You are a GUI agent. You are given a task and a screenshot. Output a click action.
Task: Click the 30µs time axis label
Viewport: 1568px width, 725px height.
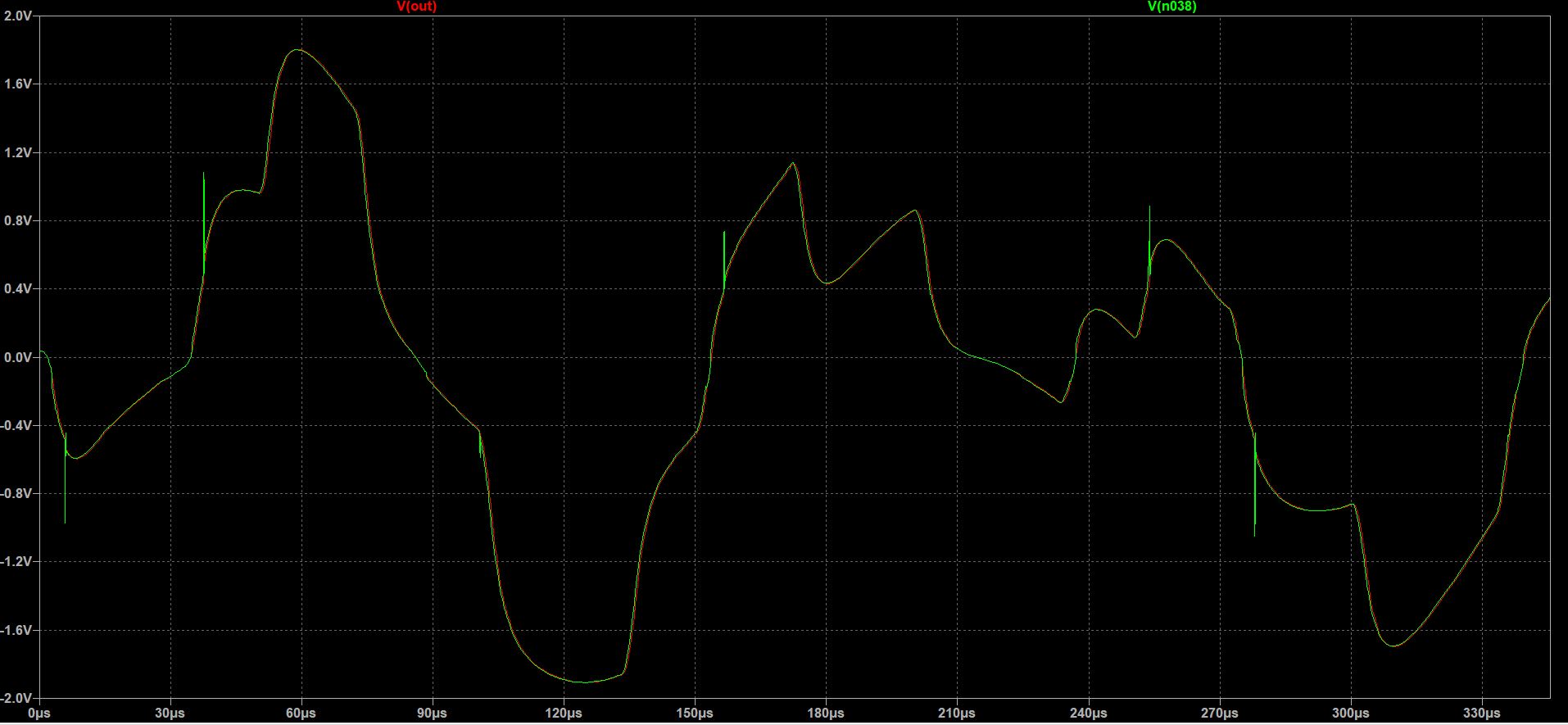point(170,714)
